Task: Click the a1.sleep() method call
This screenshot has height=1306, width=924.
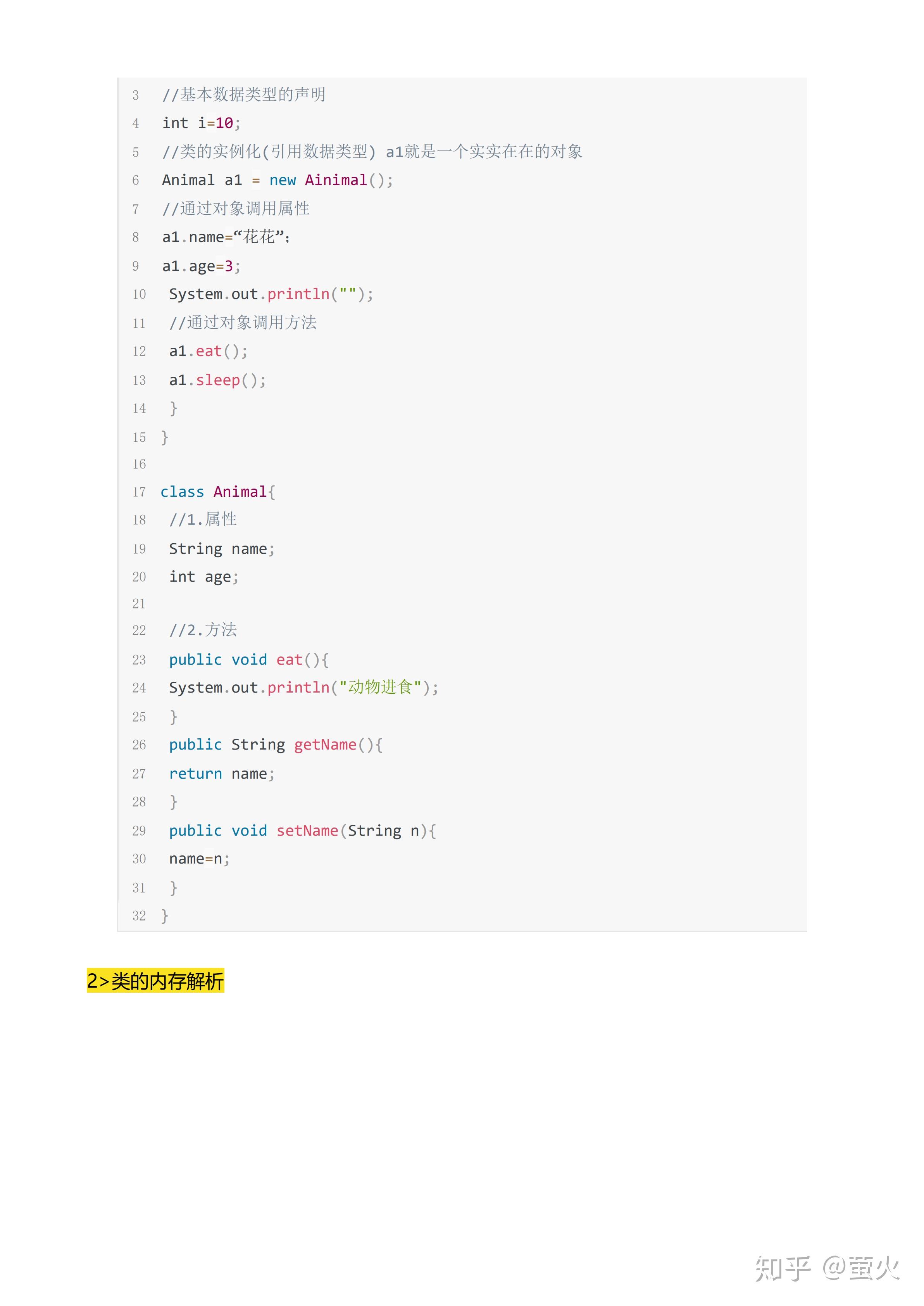Action: tap(217, 380)
